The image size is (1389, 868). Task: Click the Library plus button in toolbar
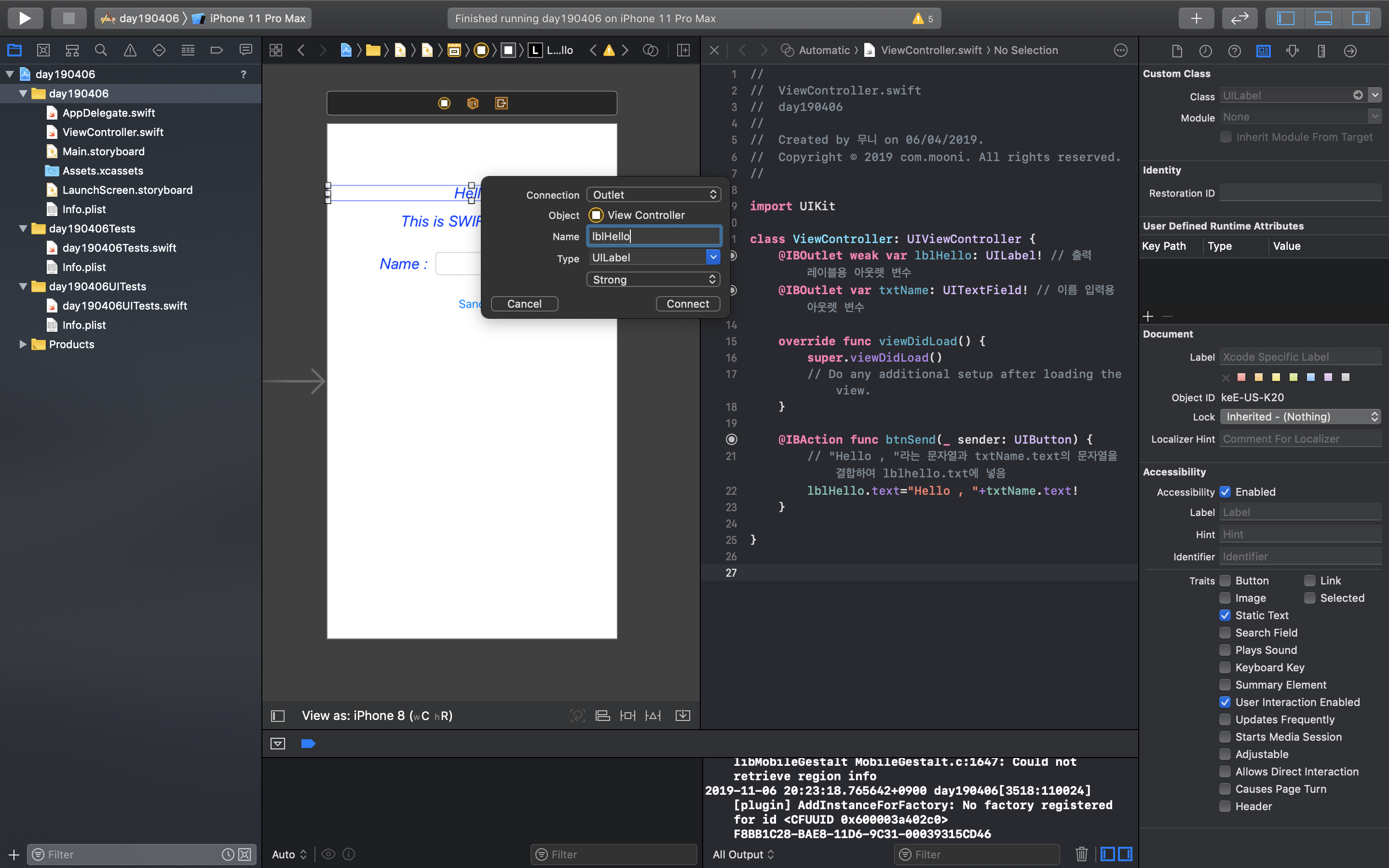pos(1196,18)
